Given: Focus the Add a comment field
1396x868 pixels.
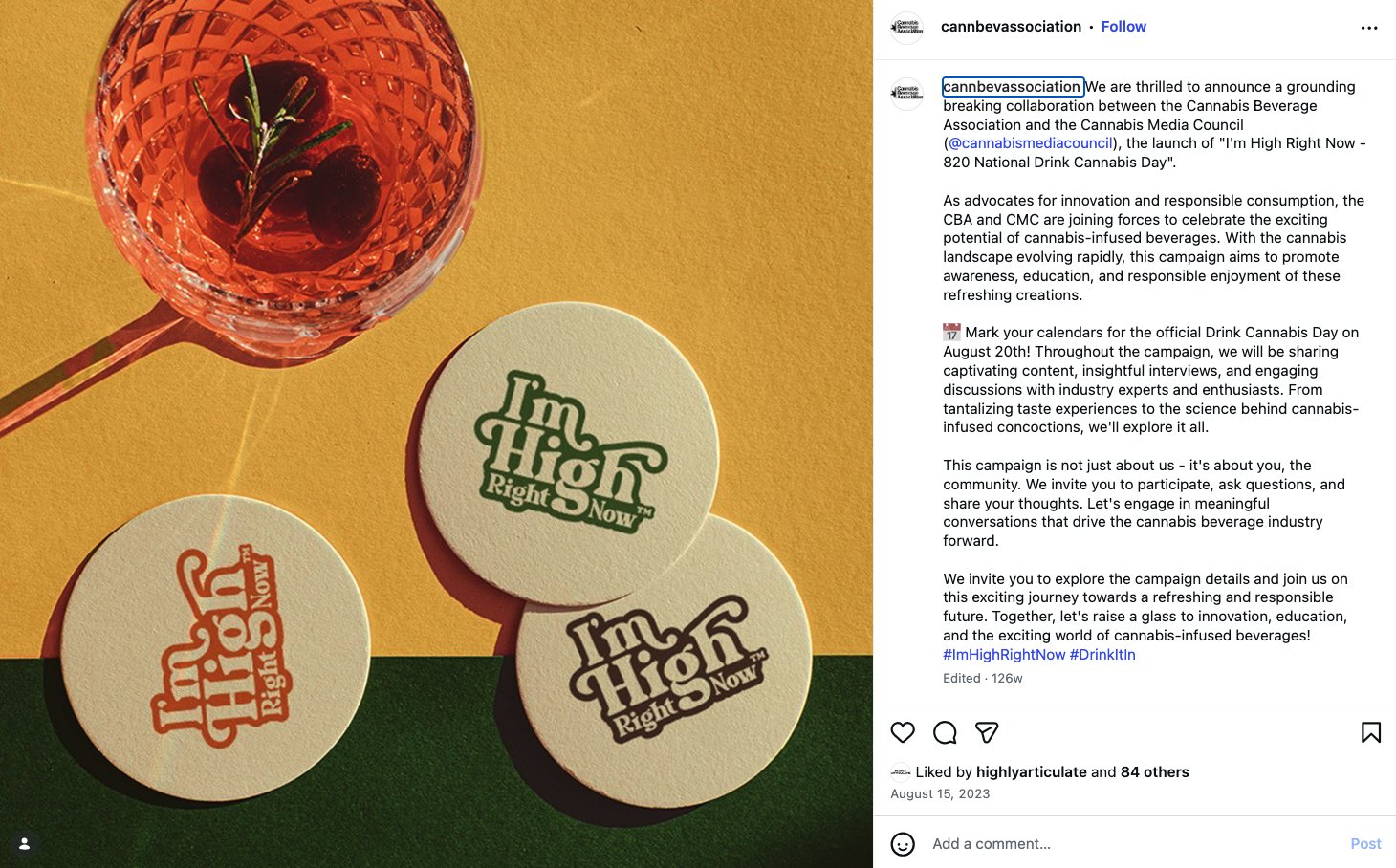Looking at the screenshot, I should click(1133, 843).
